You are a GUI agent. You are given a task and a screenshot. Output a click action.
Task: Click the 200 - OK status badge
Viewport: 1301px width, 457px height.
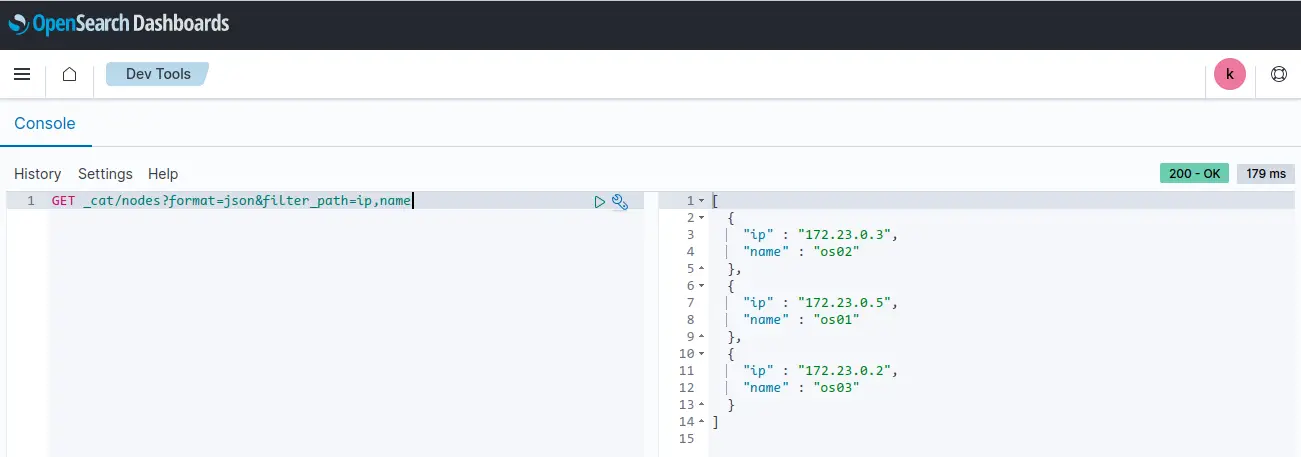click(1194, 174)
